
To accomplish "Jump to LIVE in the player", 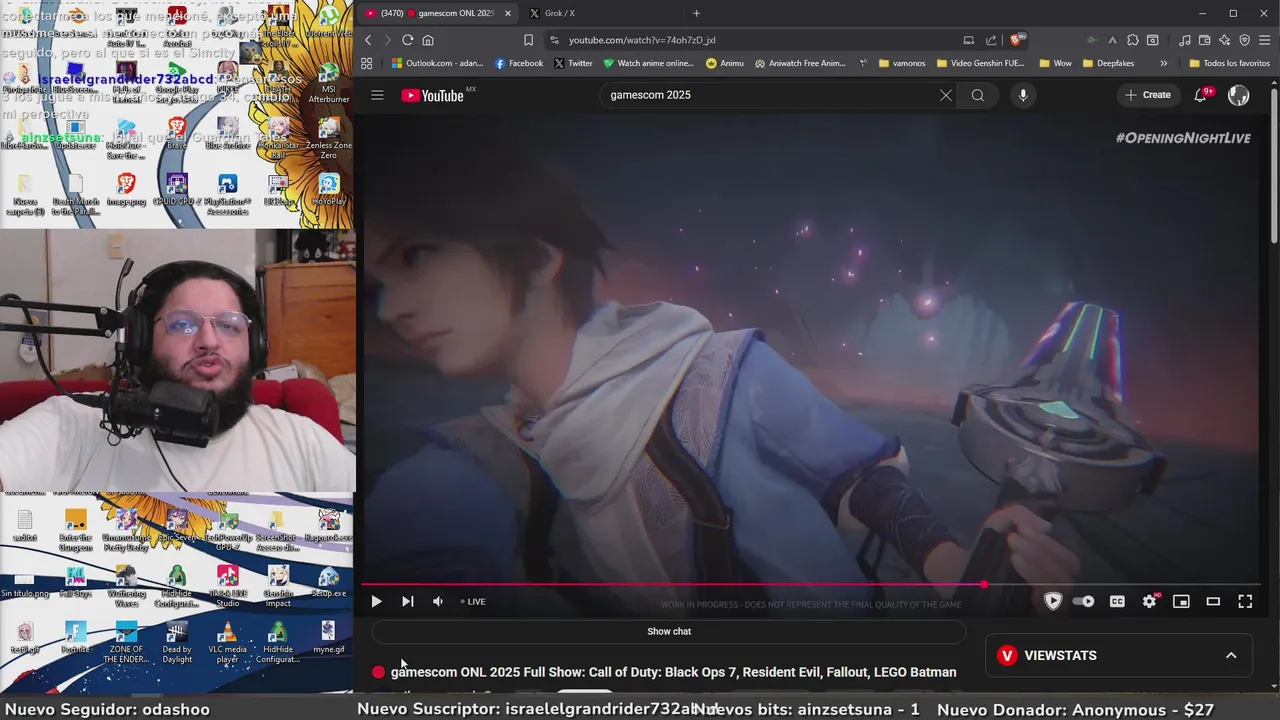I will click(x=473, y=601).
